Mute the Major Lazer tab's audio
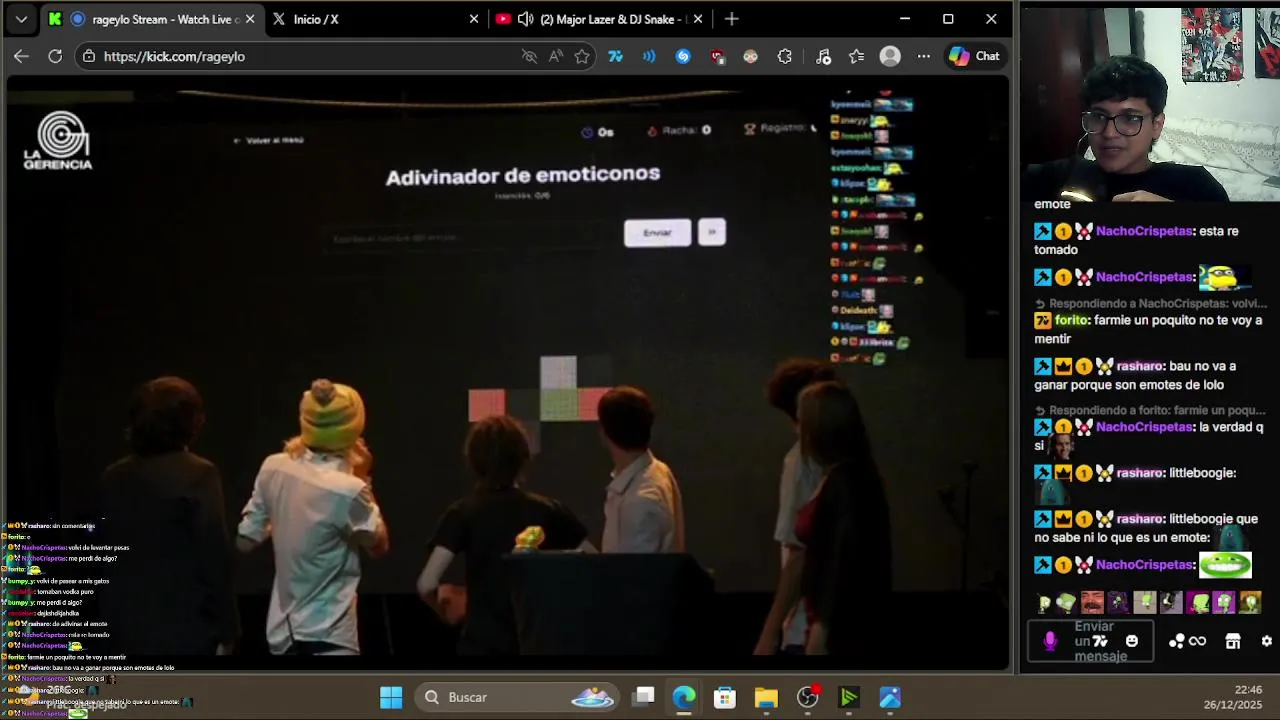 pos(526,19)
